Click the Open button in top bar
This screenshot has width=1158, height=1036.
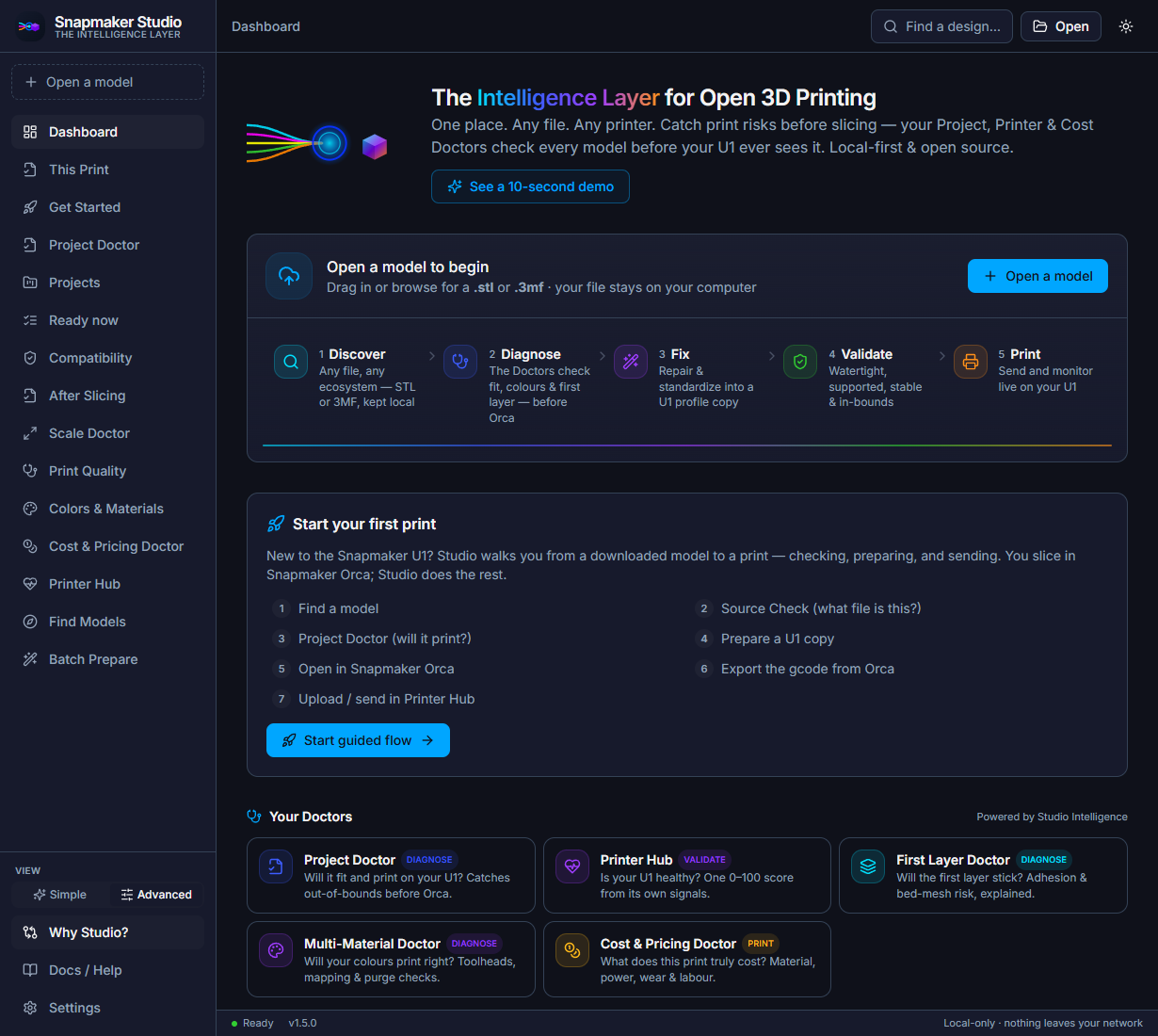(1060, 26)
